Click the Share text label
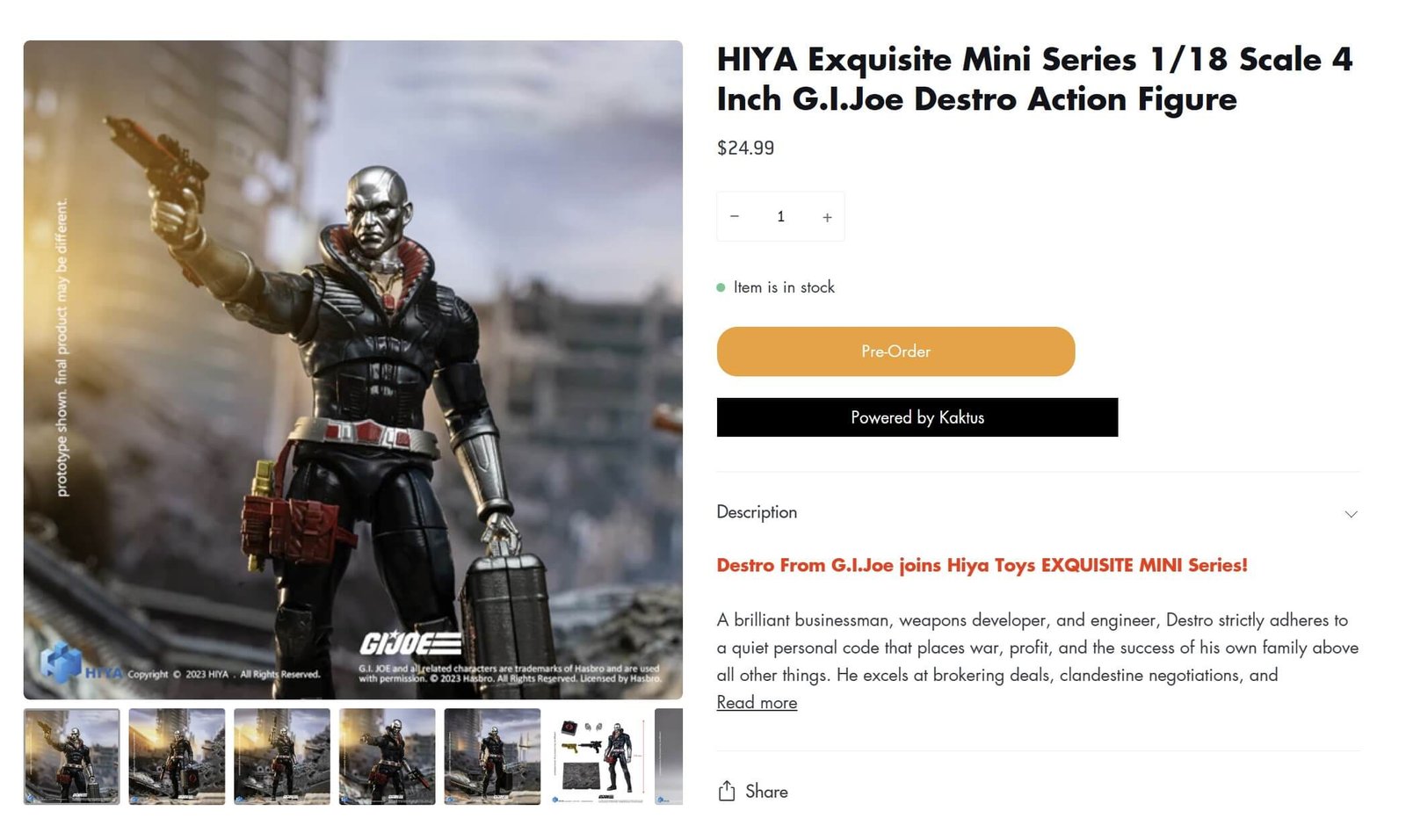This screenshot has width=1406, height=840. tap(766, 792)
